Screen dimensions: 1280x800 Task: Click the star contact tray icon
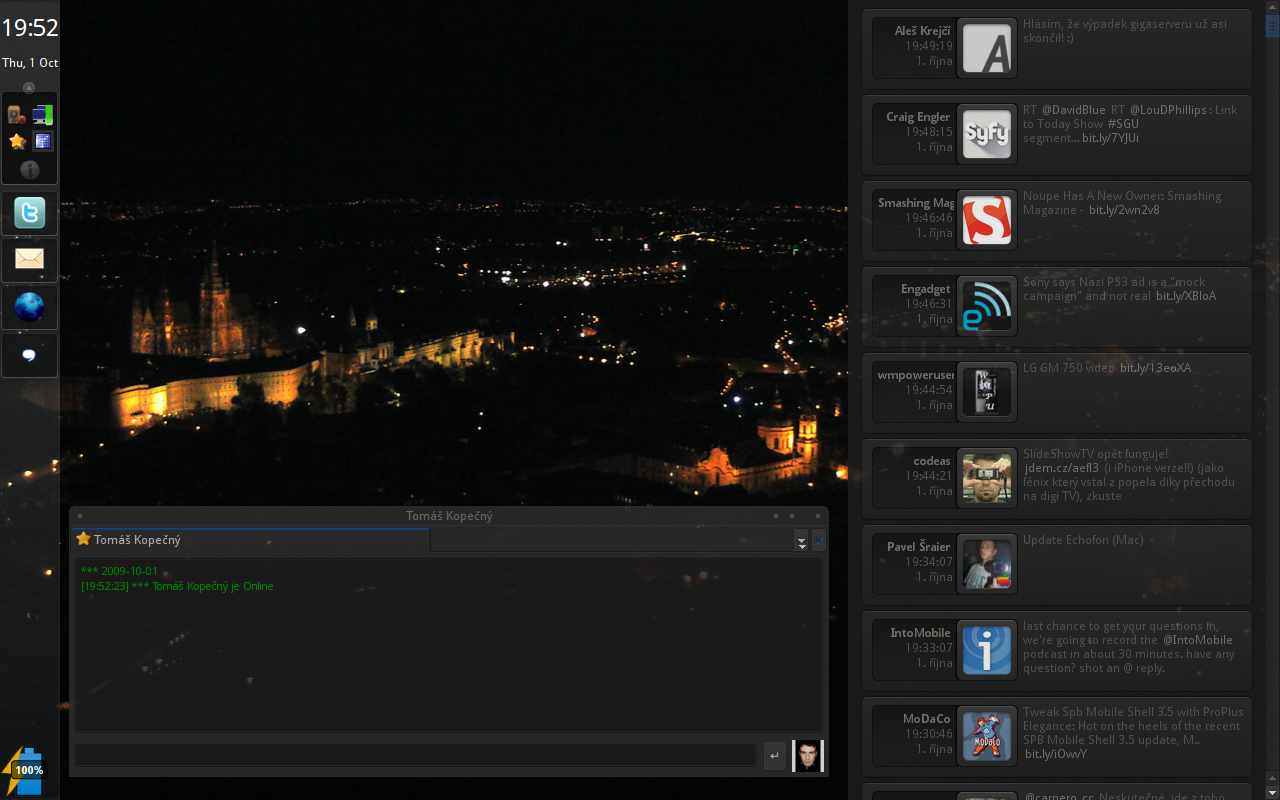pos(17,141)
